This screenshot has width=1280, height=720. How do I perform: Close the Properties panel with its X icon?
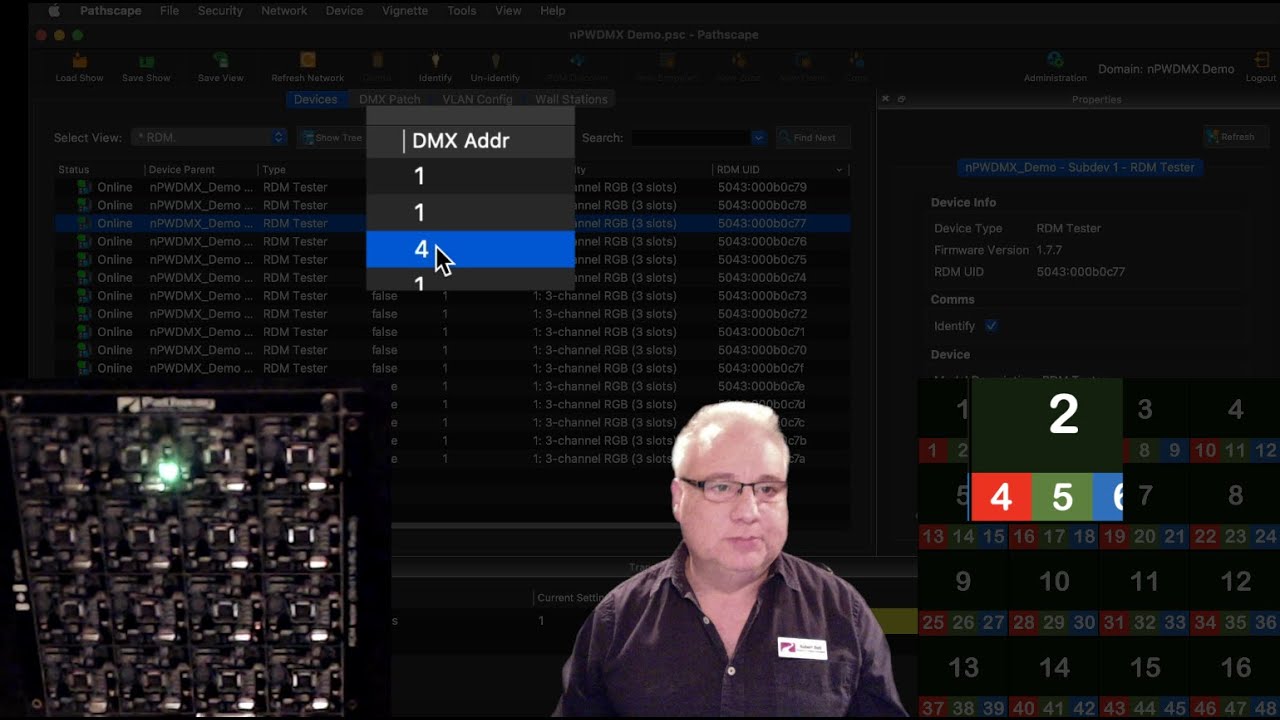(885, 99)
